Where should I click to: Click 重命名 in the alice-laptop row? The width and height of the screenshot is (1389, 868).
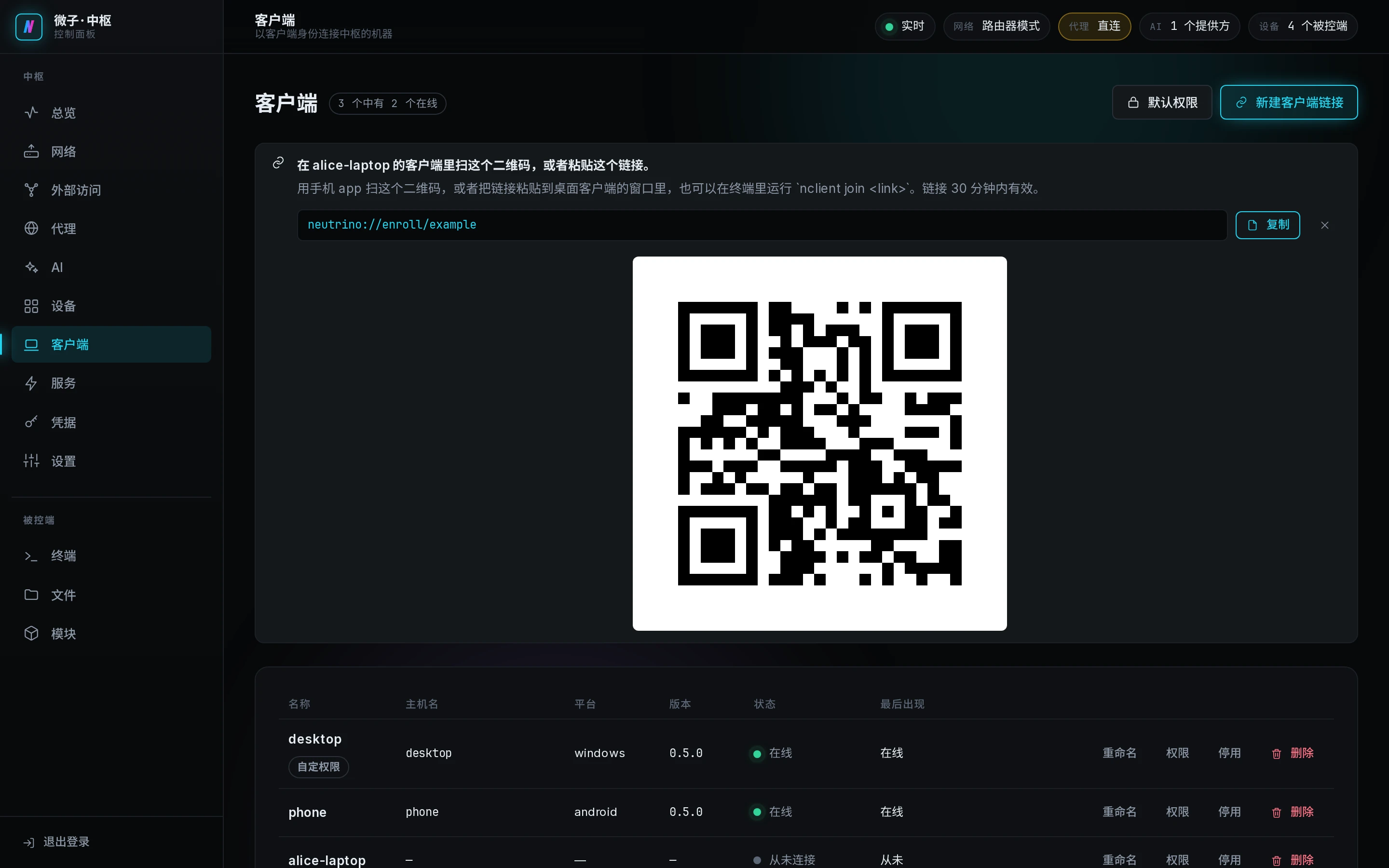pyautogui.click(x=1119, y=860)
